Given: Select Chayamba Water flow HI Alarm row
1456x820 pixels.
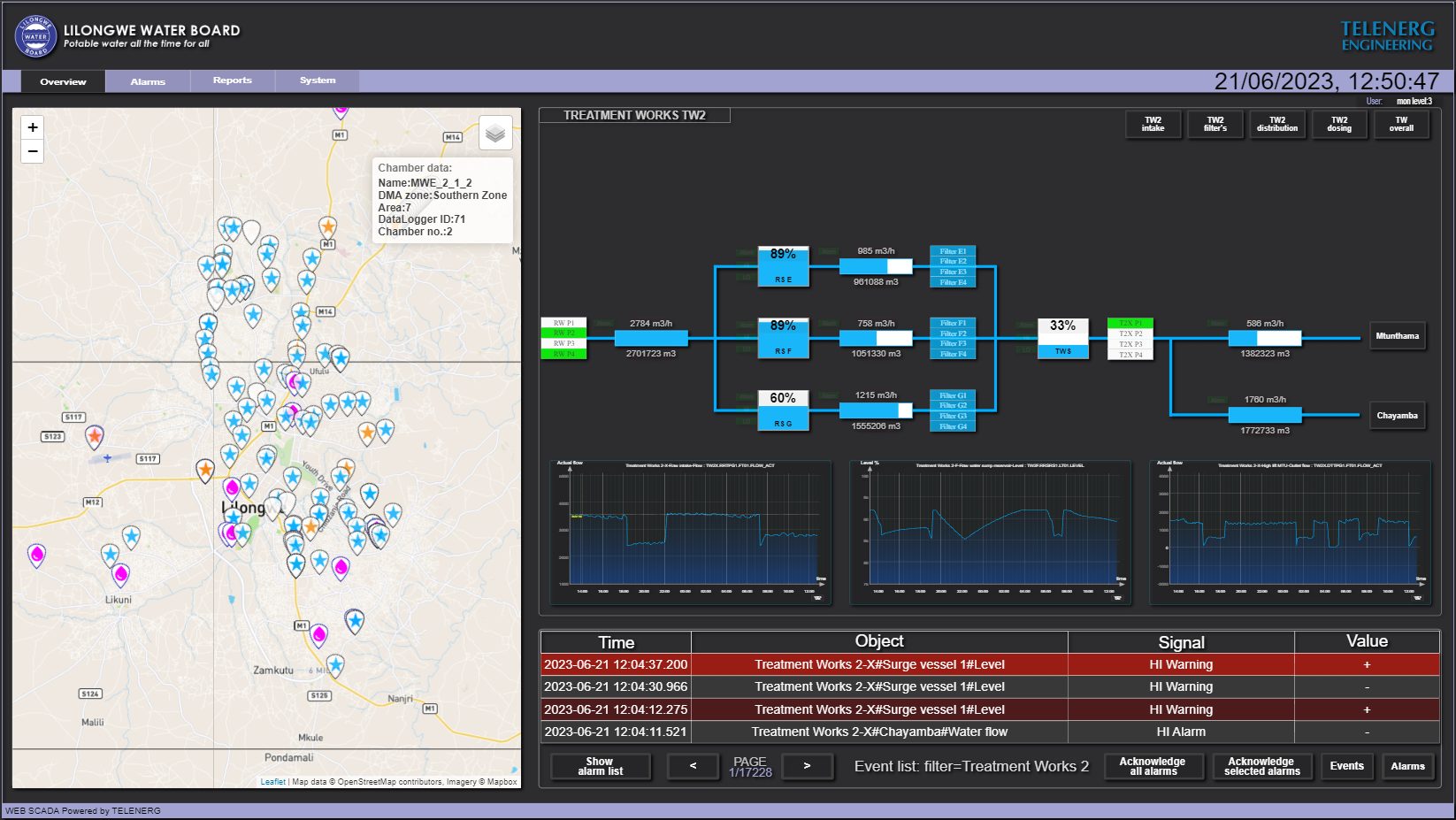Looking at the screenshot, I should pos(990,732).
